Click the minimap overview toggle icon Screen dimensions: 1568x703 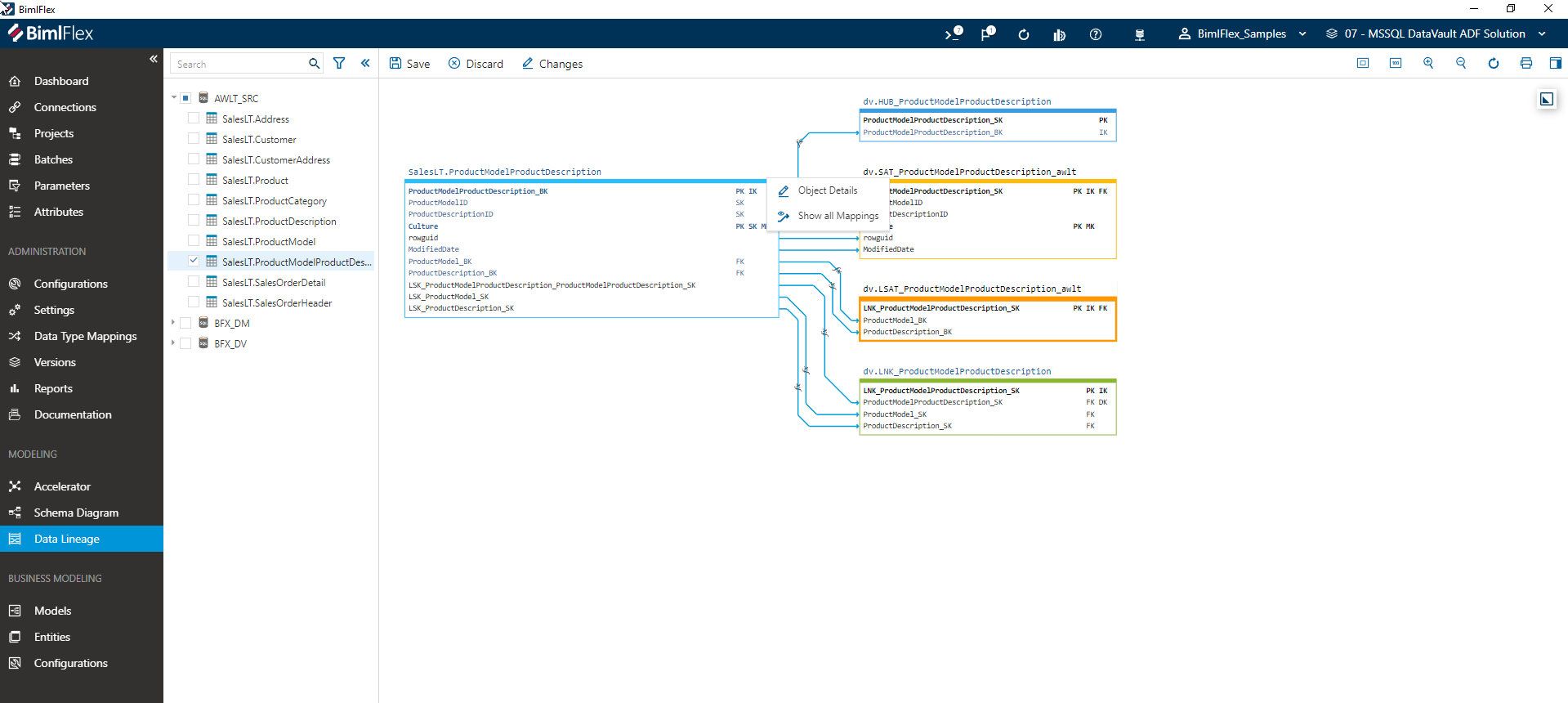click(x=1547, y=99)
